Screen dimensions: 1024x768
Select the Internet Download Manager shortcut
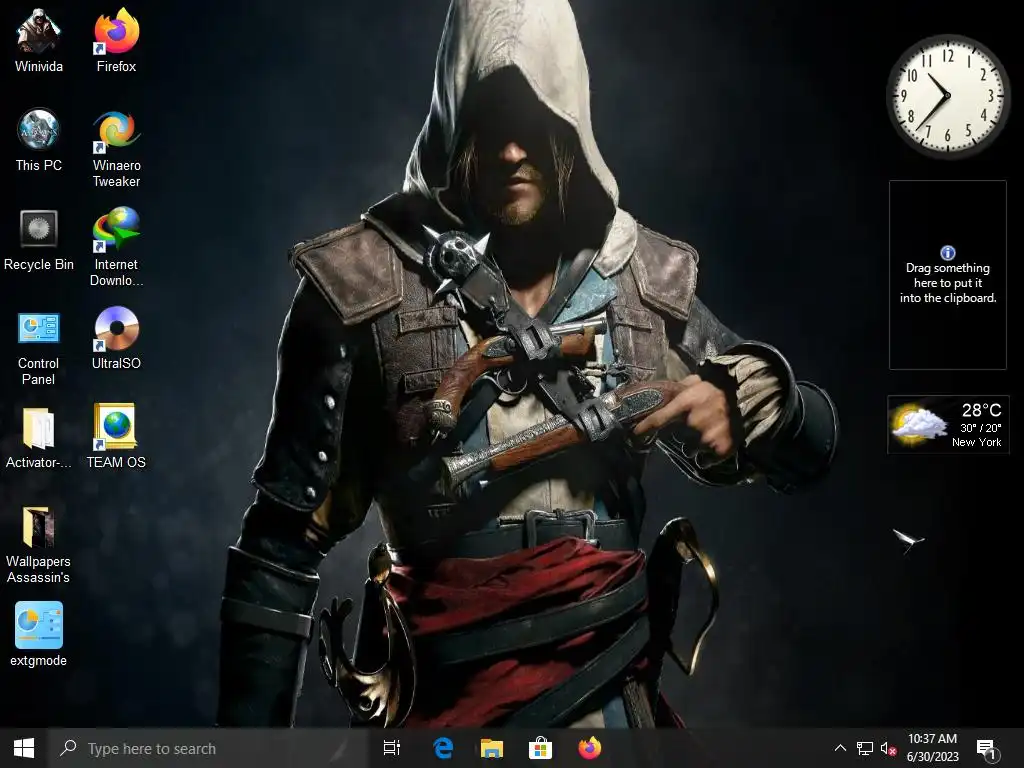click(x=116, y=247)
